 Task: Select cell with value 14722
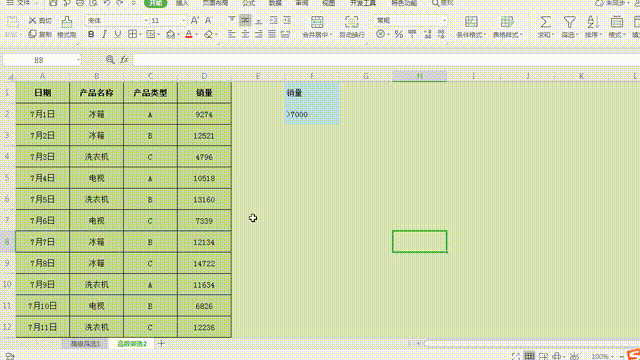click(204, 263)
